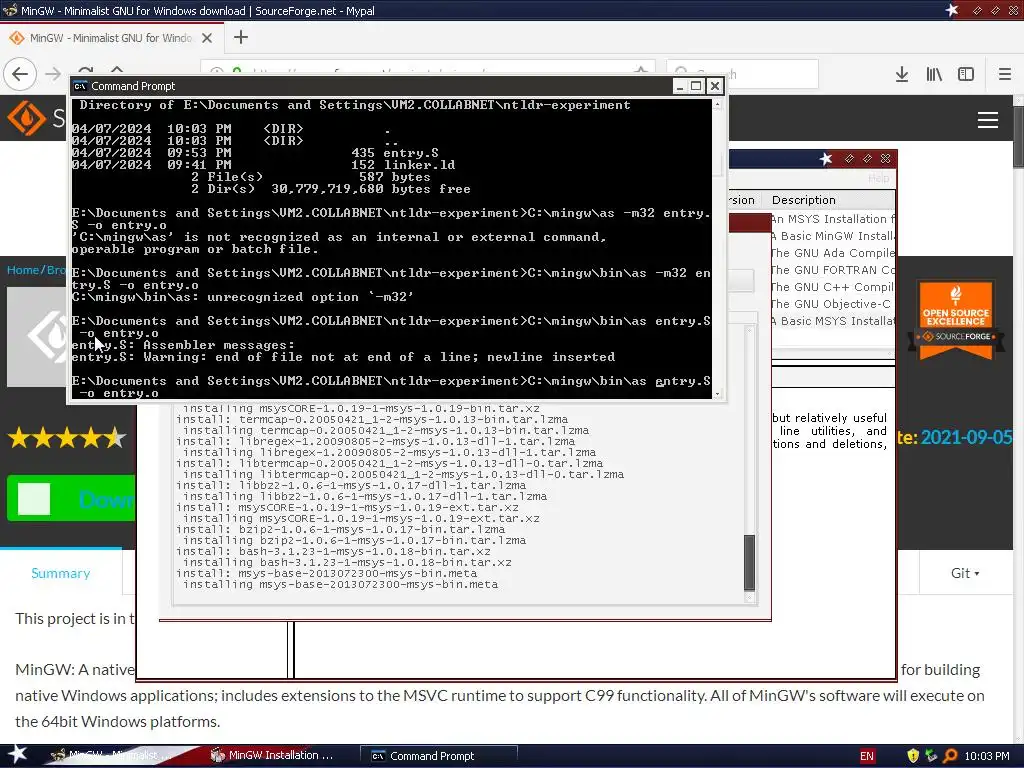This screenshot has height=768, width=1024.
Task: Open the Downloads arrow icon in Mypal toolbar
Action: pyautogui.click(x=902, y=74)
